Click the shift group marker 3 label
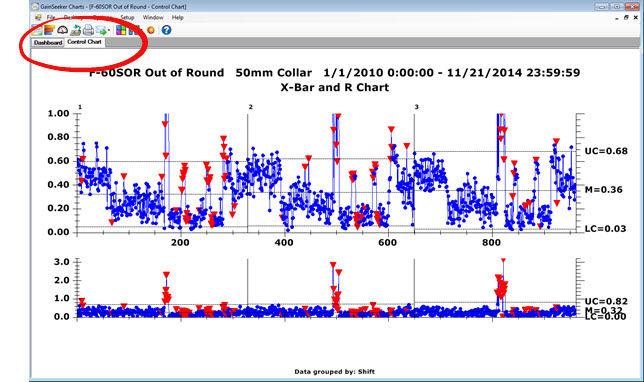Screen dimensions: 644x382 pos(416,107)
